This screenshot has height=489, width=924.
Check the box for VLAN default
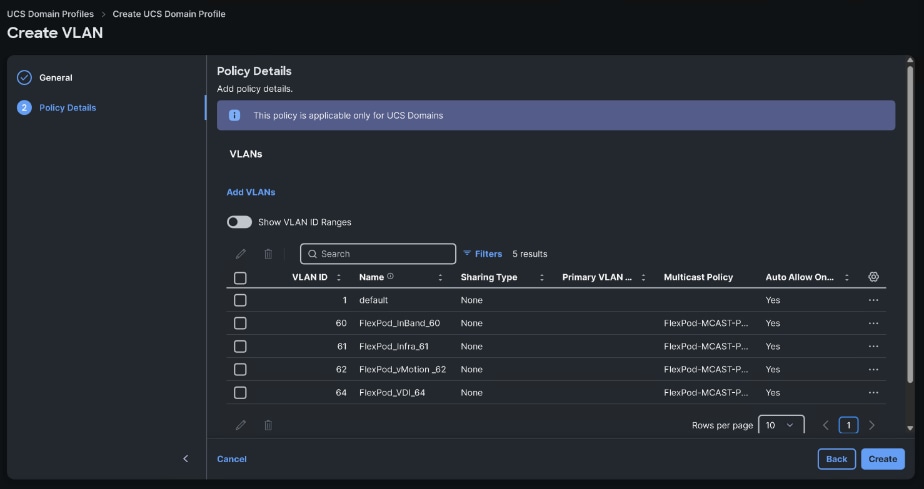[240, 300]
